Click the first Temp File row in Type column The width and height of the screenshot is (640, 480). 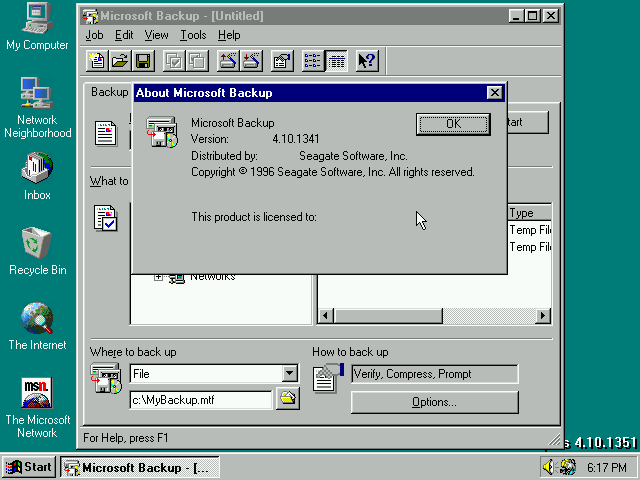(x=530, y=230)
